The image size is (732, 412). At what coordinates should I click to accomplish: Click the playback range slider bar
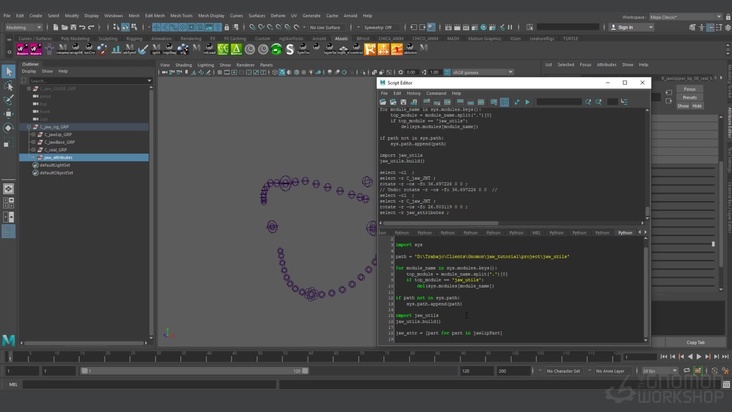[x=195, y=371]
